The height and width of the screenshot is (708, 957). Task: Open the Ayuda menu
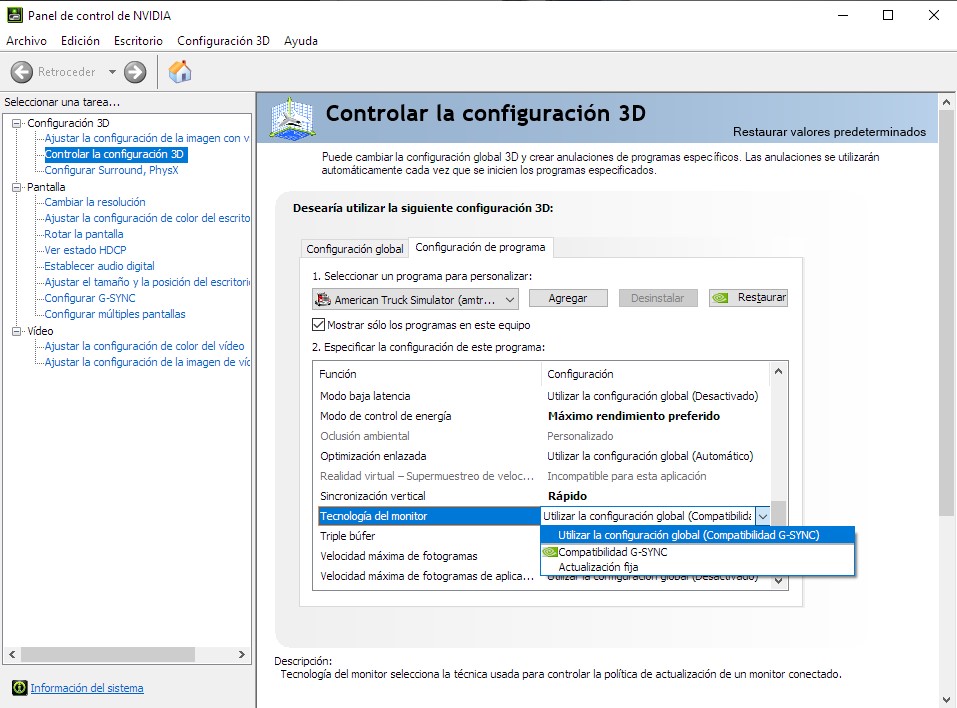pyautogui.click(x=301, y=41)
